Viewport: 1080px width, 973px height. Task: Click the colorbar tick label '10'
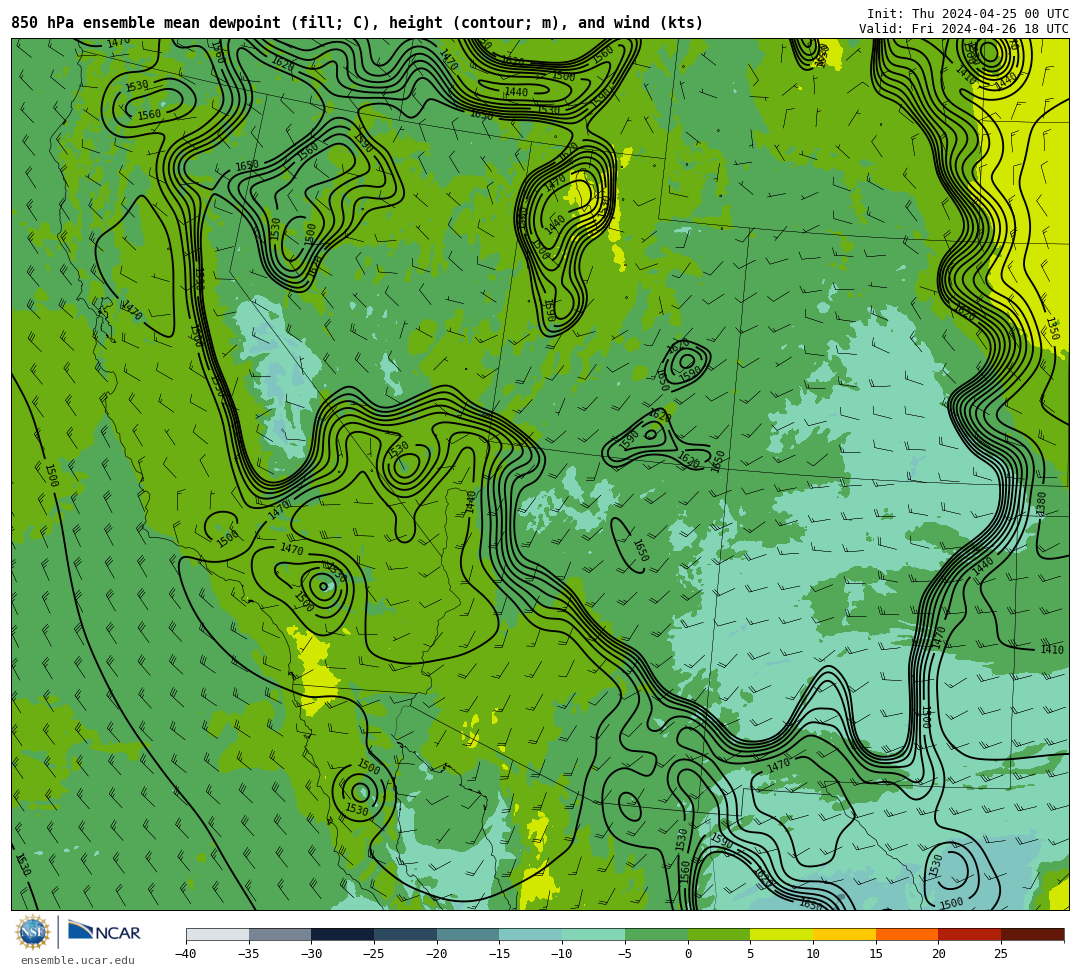click(813, 954)
